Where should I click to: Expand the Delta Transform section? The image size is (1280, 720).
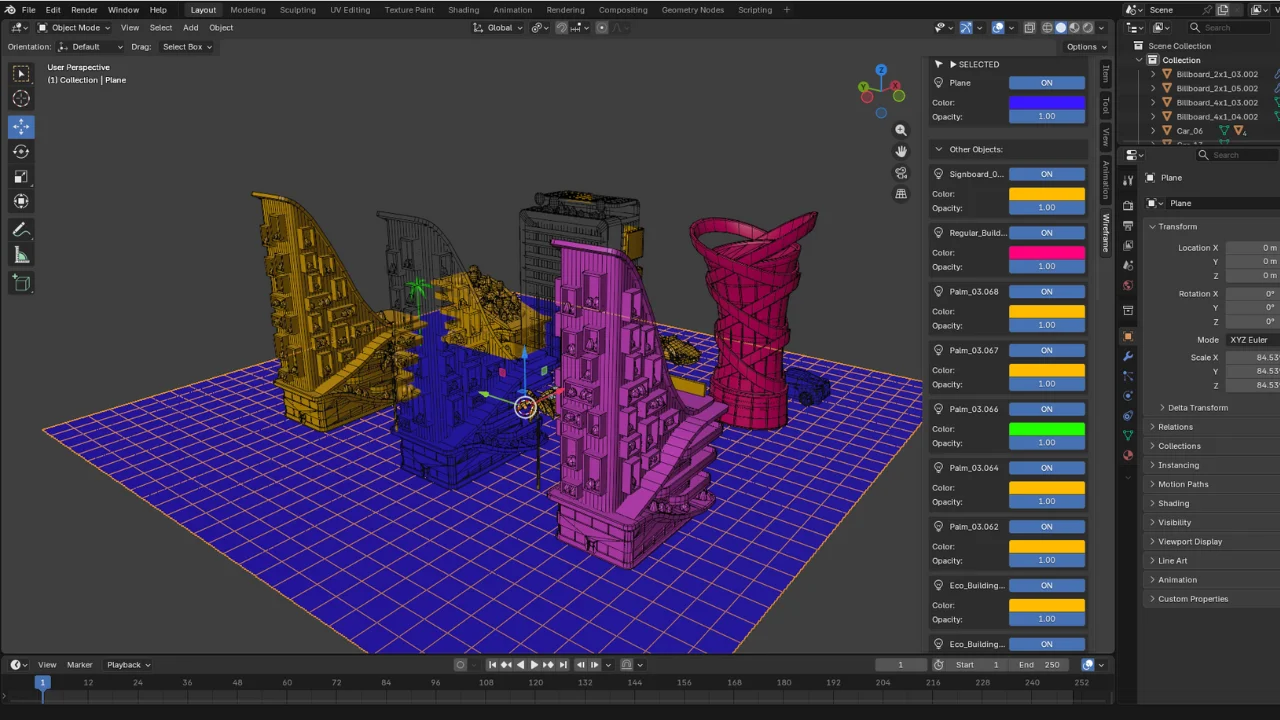(x=1197, y=407)
